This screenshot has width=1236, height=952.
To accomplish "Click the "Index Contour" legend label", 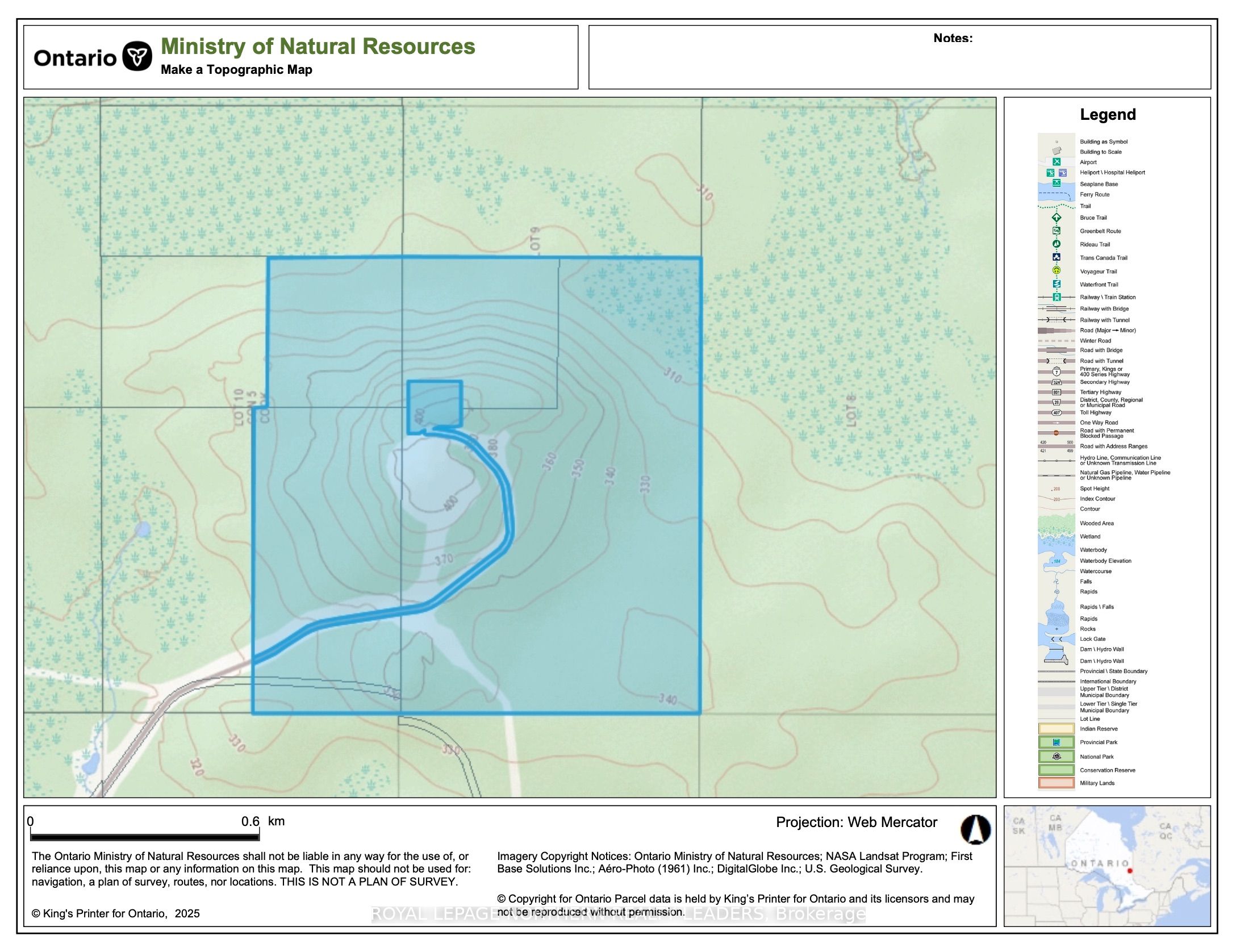I will coord(1097,499).
